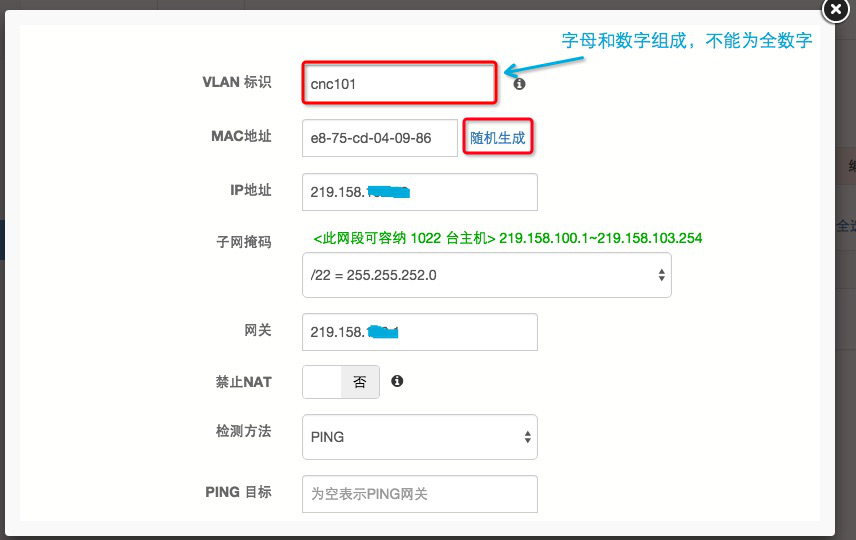Click the green subnet range hint text

click(x=507, y=238)
